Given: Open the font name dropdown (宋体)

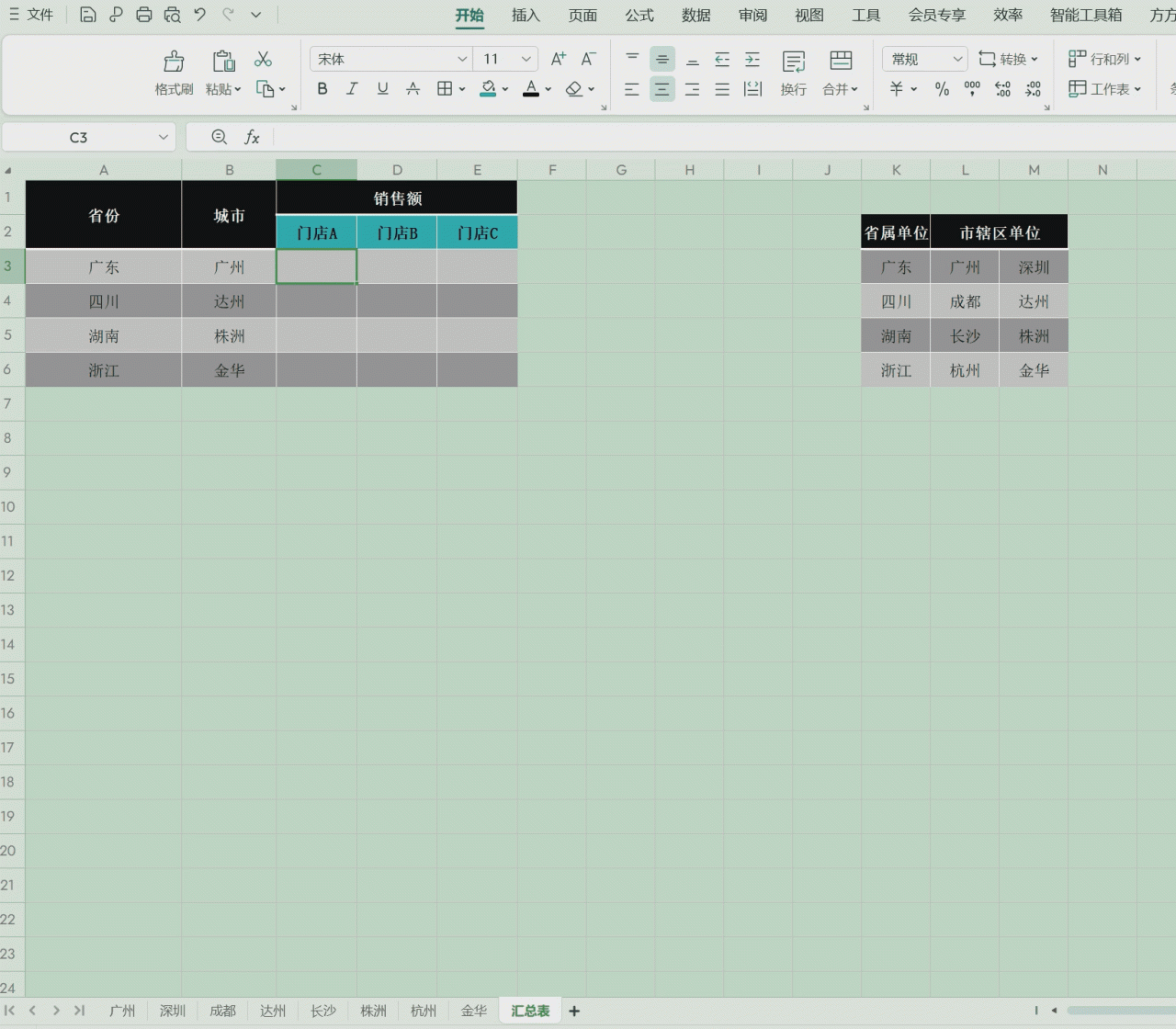Looking at the screenshot, I should click(x=463, y=59).
